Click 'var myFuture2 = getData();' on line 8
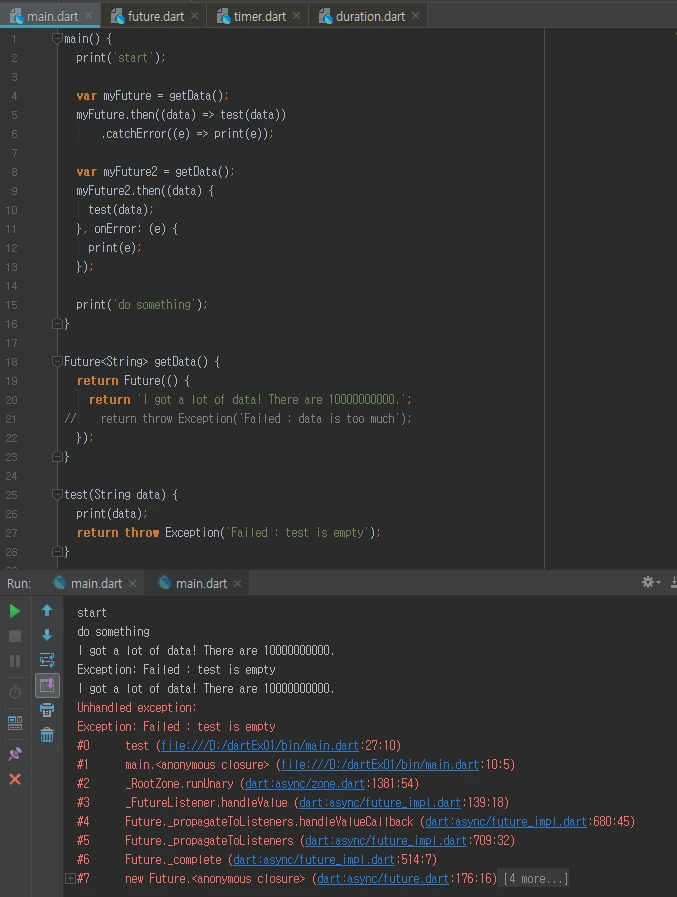 tap(155, 172)
